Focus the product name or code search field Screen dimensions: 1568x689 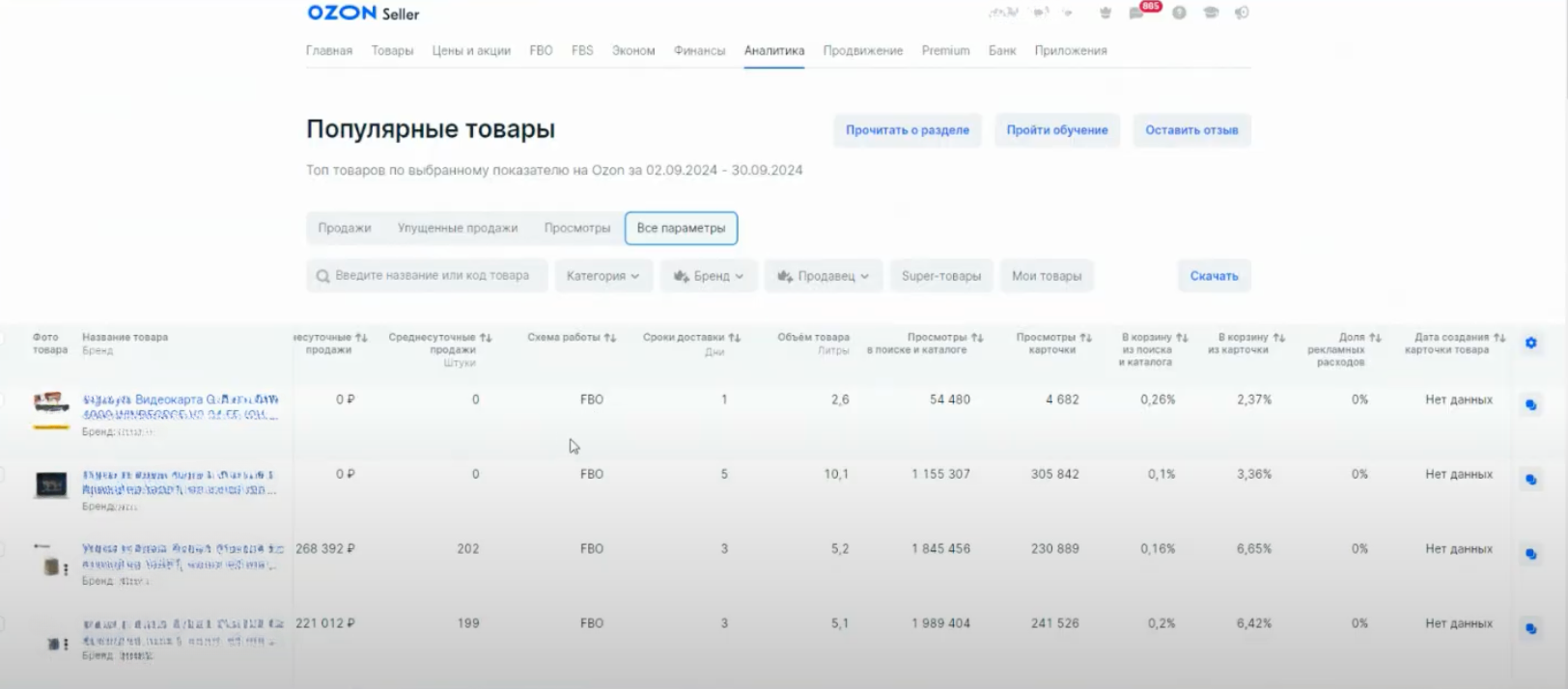tap(427, 276)
